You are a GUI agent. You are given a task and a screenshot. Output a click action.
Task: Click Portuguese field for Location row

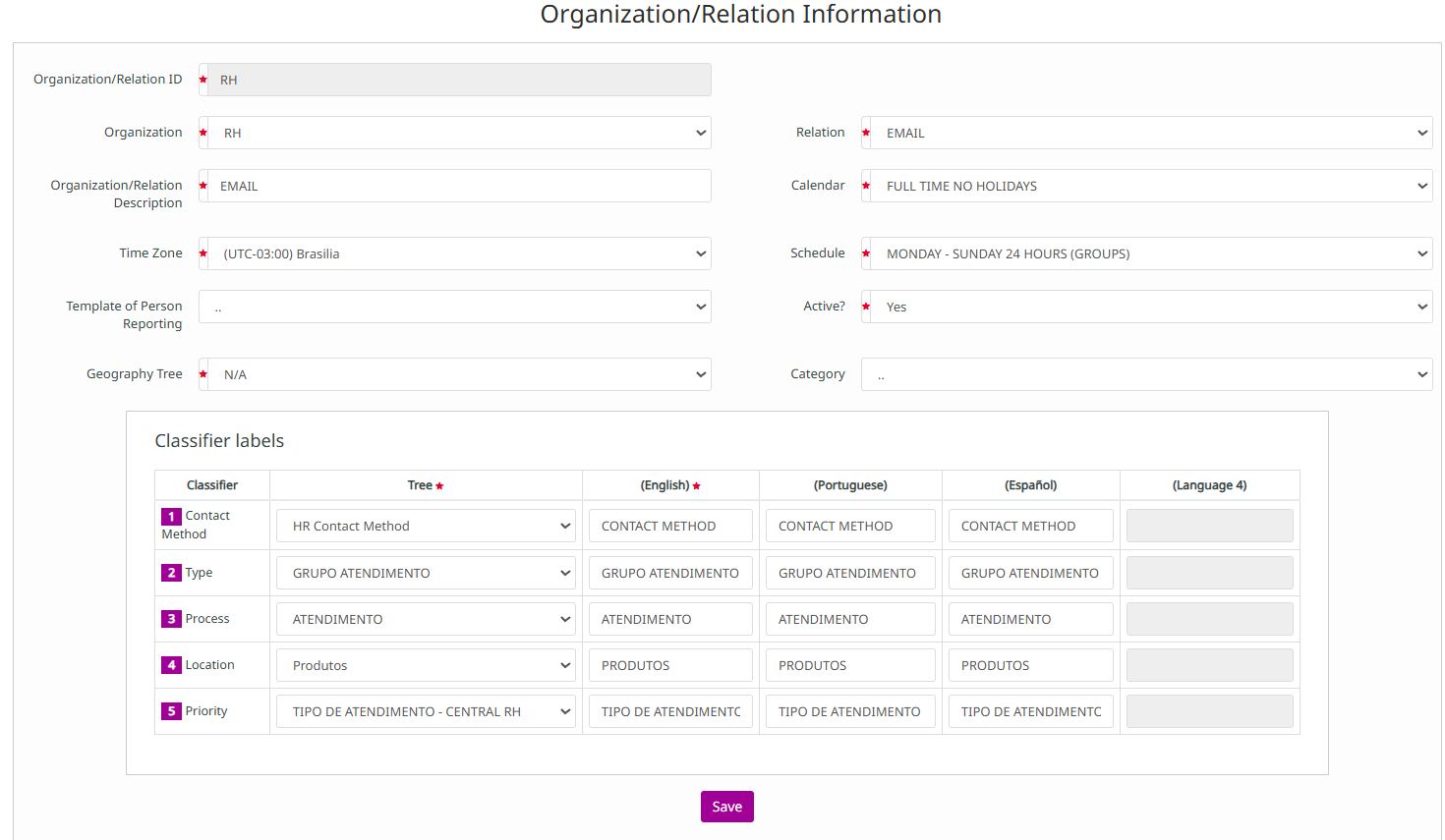click(850, 665)
